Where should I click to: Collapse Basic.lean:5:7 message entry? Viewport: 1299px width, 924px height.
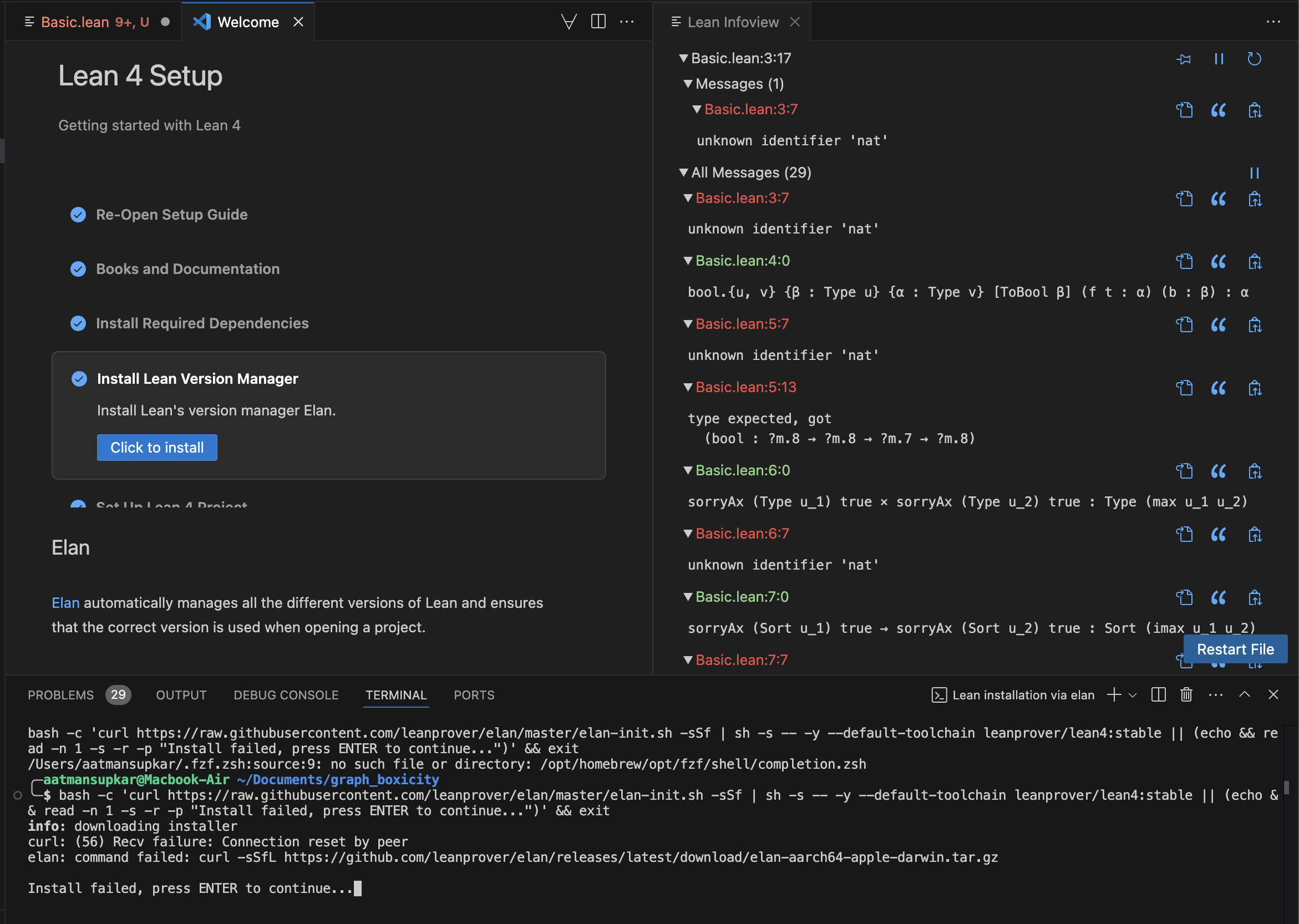pyautogui.click(x=688, y=324)
